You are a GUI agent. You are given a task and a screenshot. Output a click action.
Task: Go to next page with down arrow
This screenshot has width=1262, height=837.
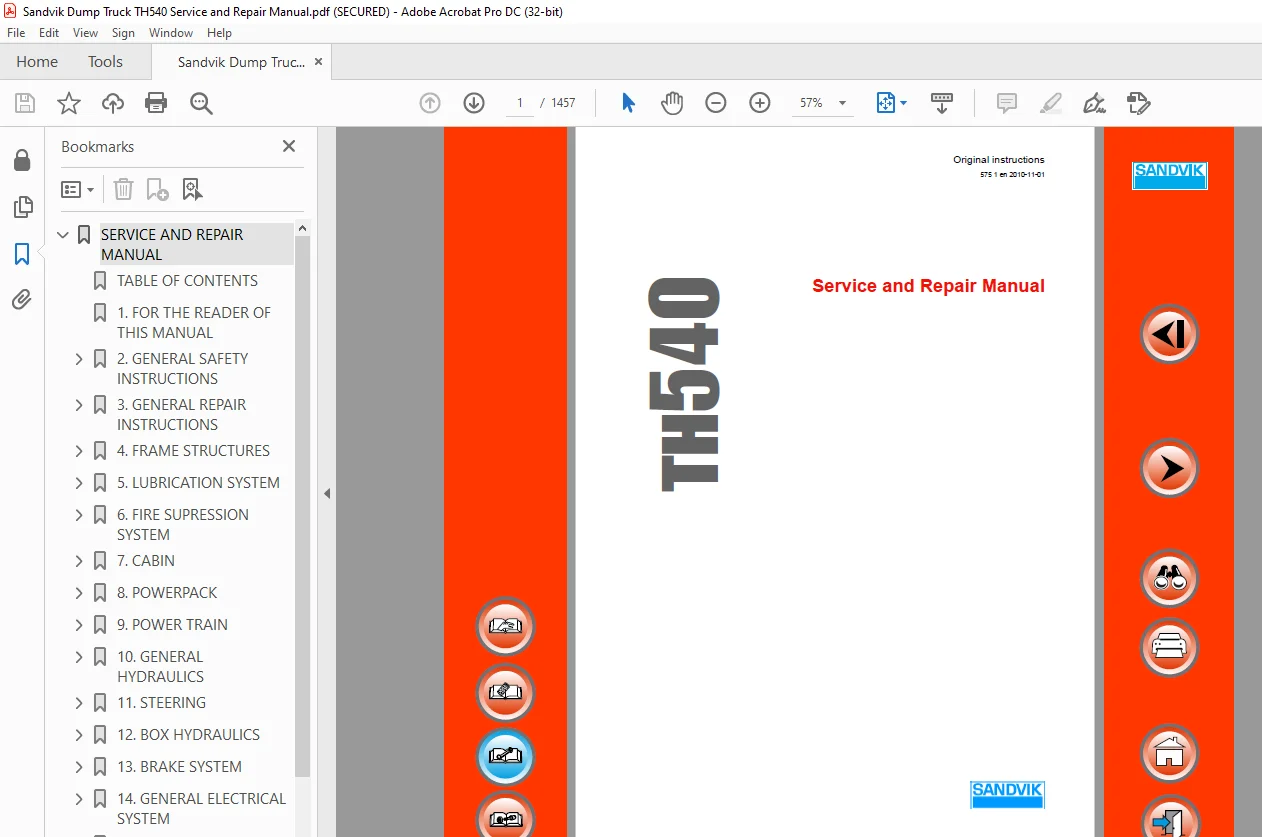(x=474, y=103)
